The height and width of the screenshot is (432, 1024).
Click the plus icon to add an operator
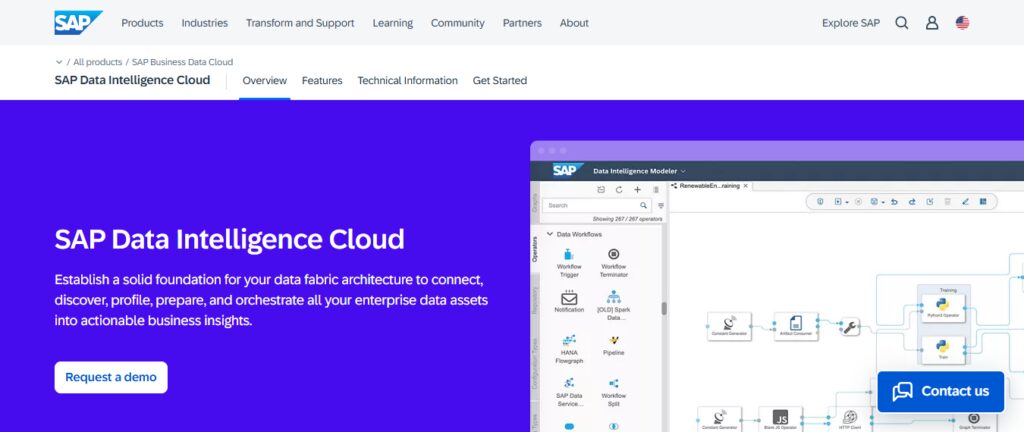click(637, 190)
